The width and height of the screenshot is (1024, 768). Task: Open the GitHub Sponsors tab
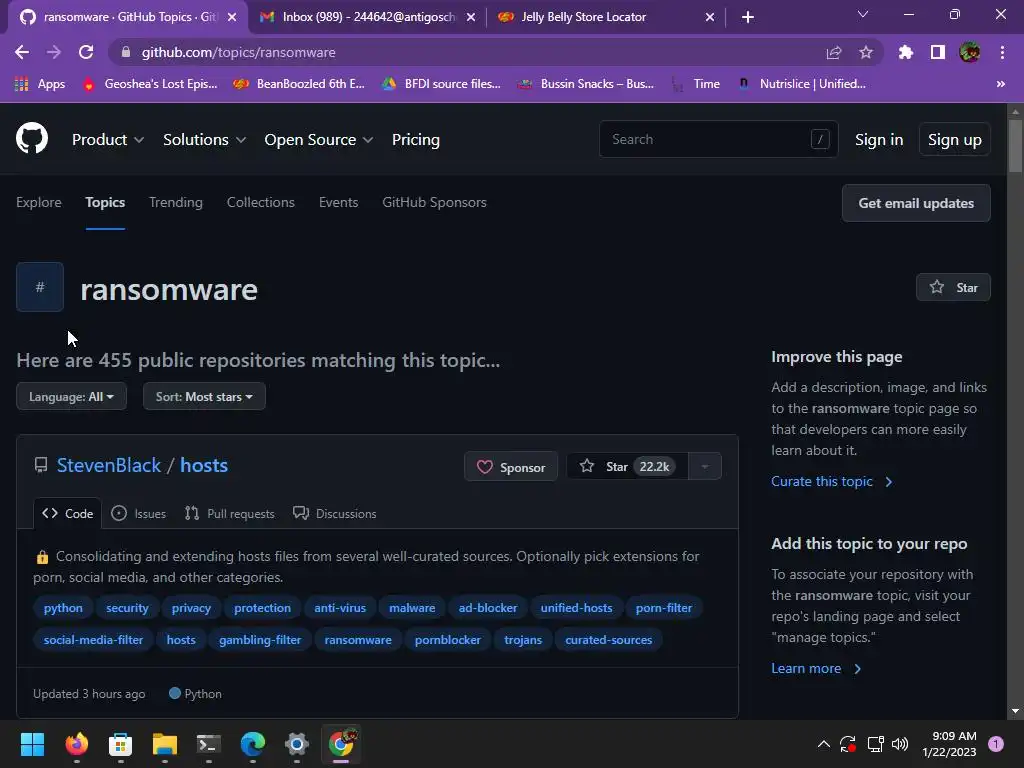click(x=434, y=202)
